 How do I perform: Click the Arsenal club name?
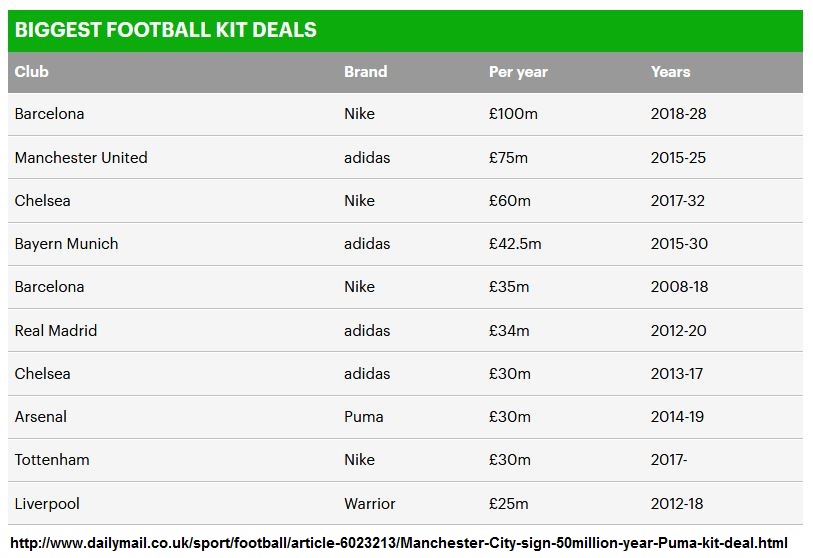[x=41, y=417]
